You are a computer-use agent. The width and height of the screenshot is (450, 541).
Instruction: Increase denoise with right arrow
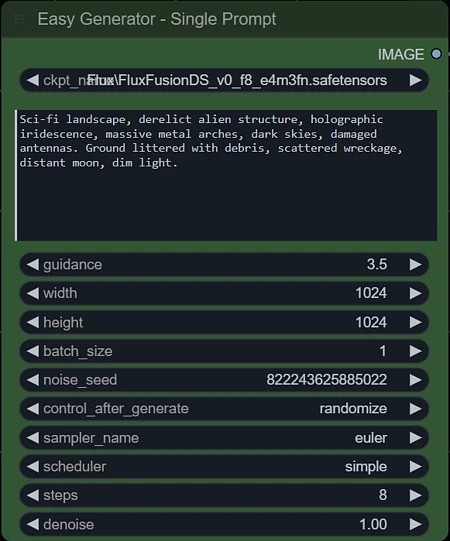pos(415,524)
